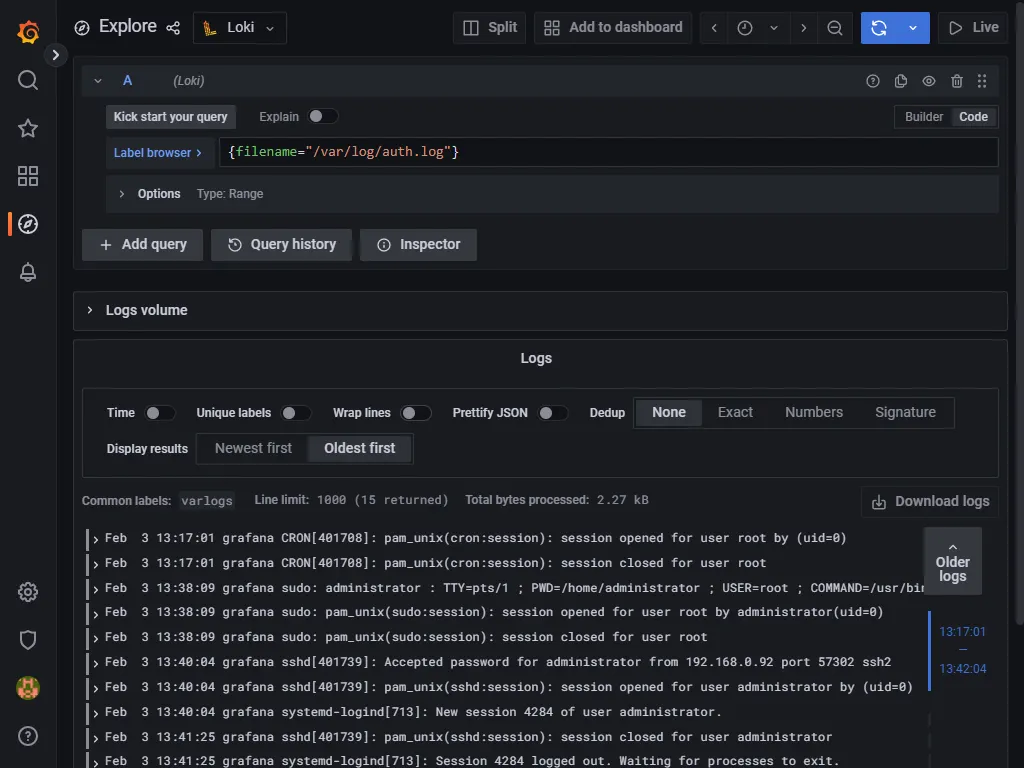
Task: Zoom out the time range
Action: 835,28
